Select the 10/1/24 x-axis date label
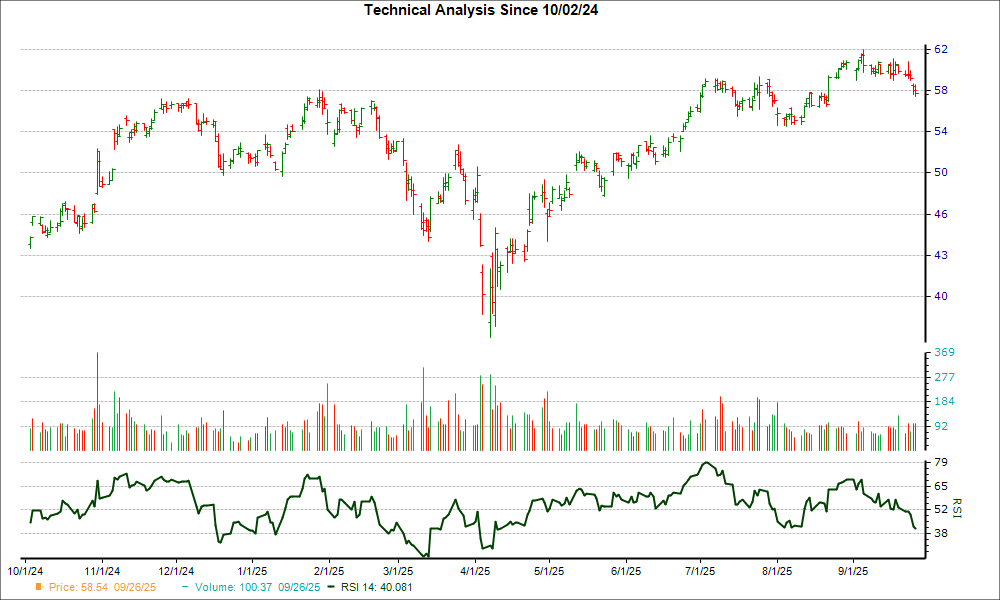The image size is (1000, 600). [x=26, y=571]
